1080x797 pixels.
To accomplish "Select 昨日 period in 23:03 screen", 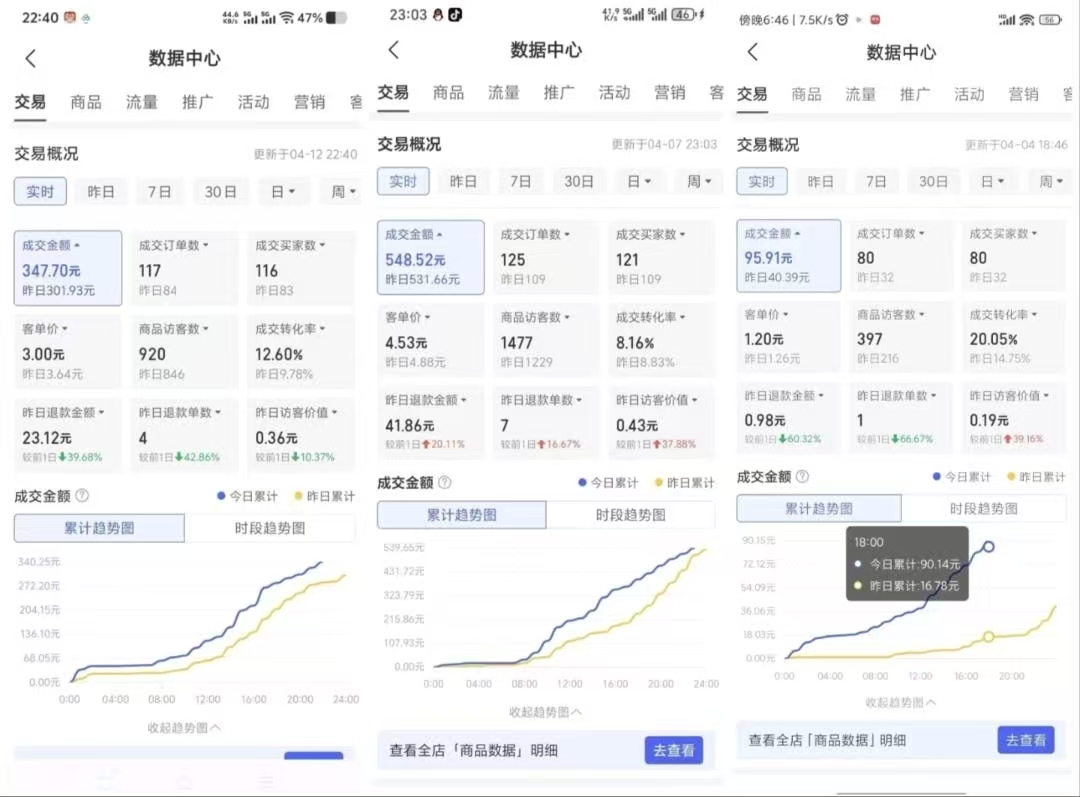I will coord(463,181).
